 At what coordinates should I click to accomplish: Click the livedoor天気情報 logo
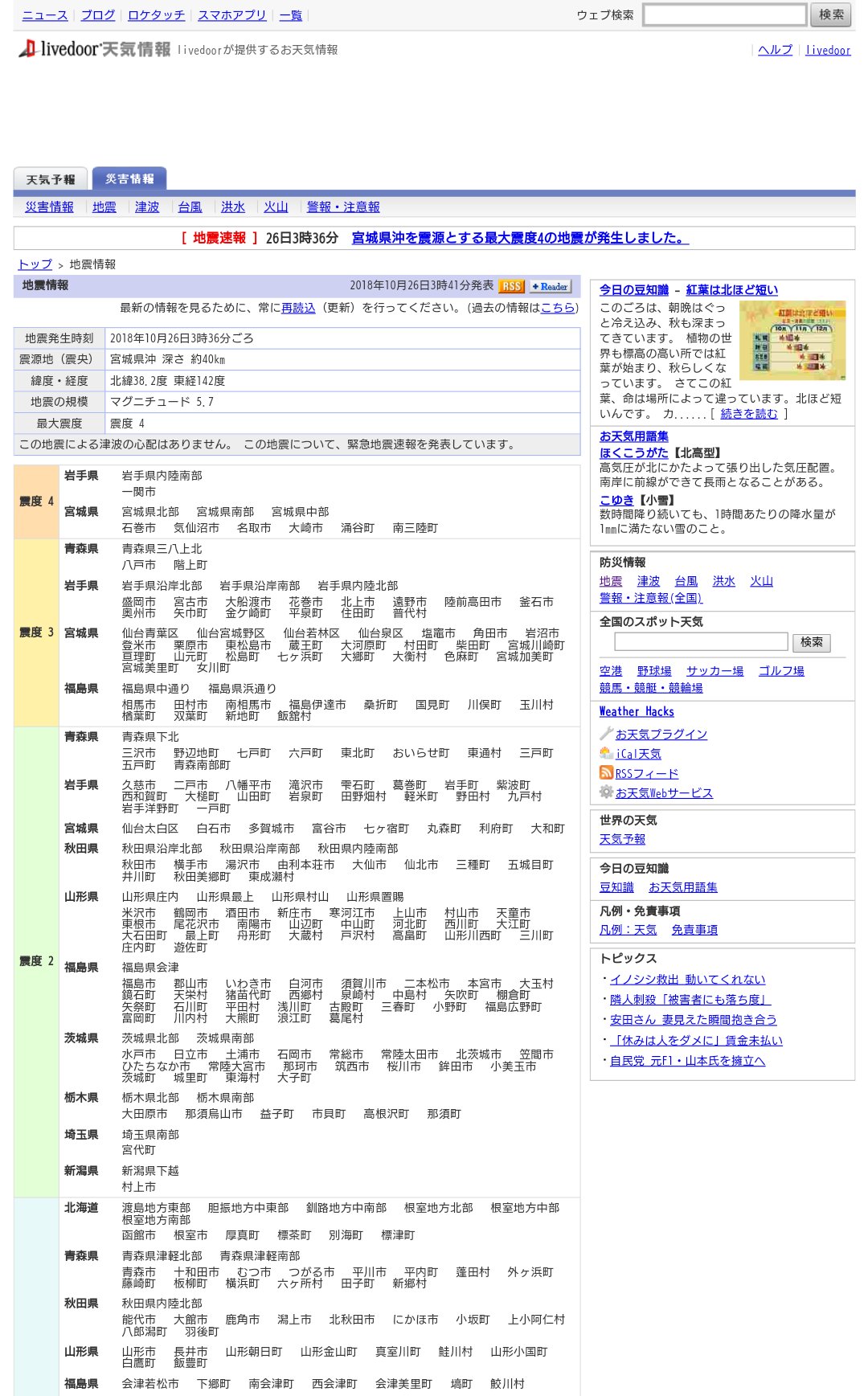[x=95, y=49]
